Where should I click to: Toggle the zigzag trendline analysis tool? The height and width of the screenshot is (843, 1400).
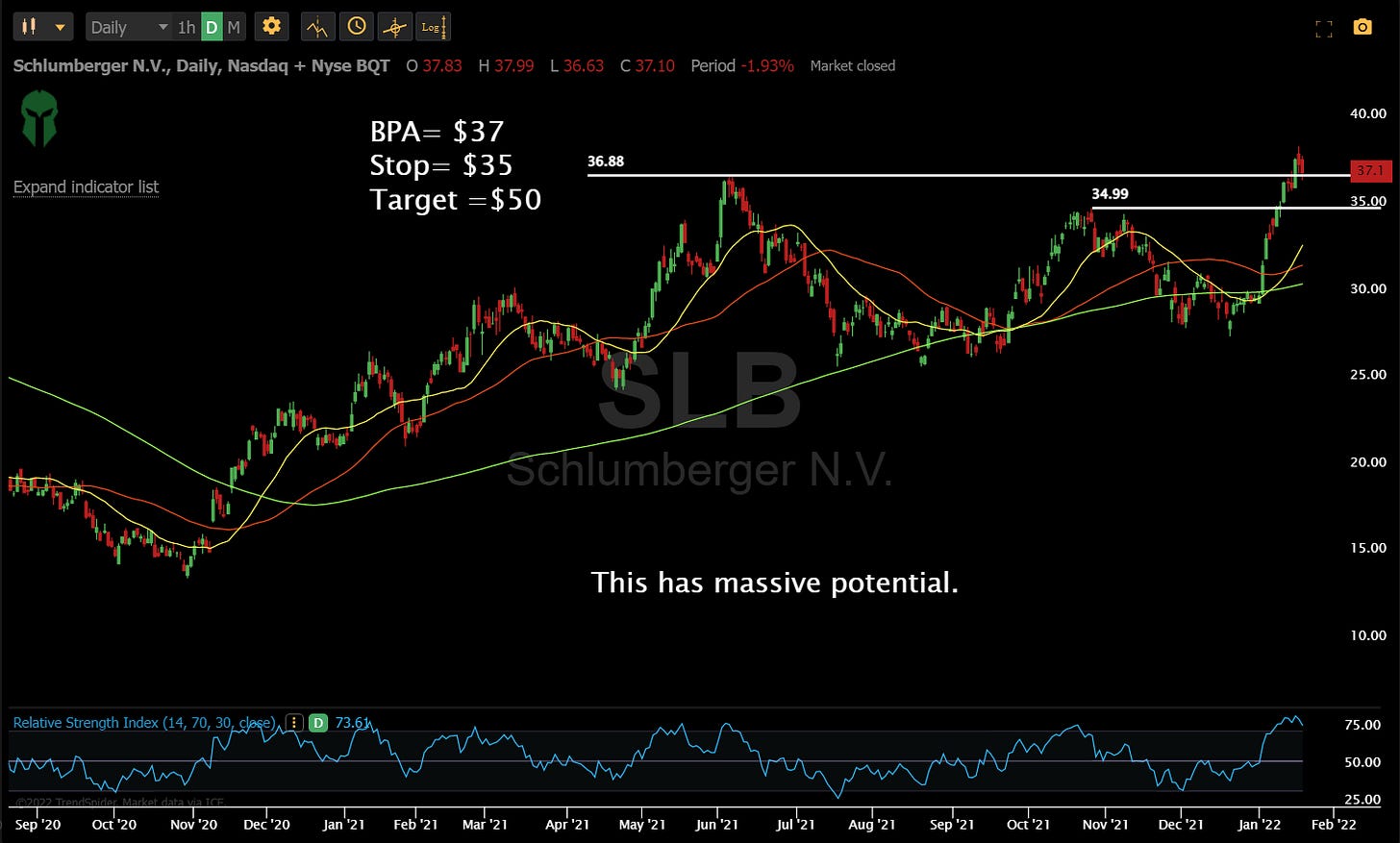[317, 27]
